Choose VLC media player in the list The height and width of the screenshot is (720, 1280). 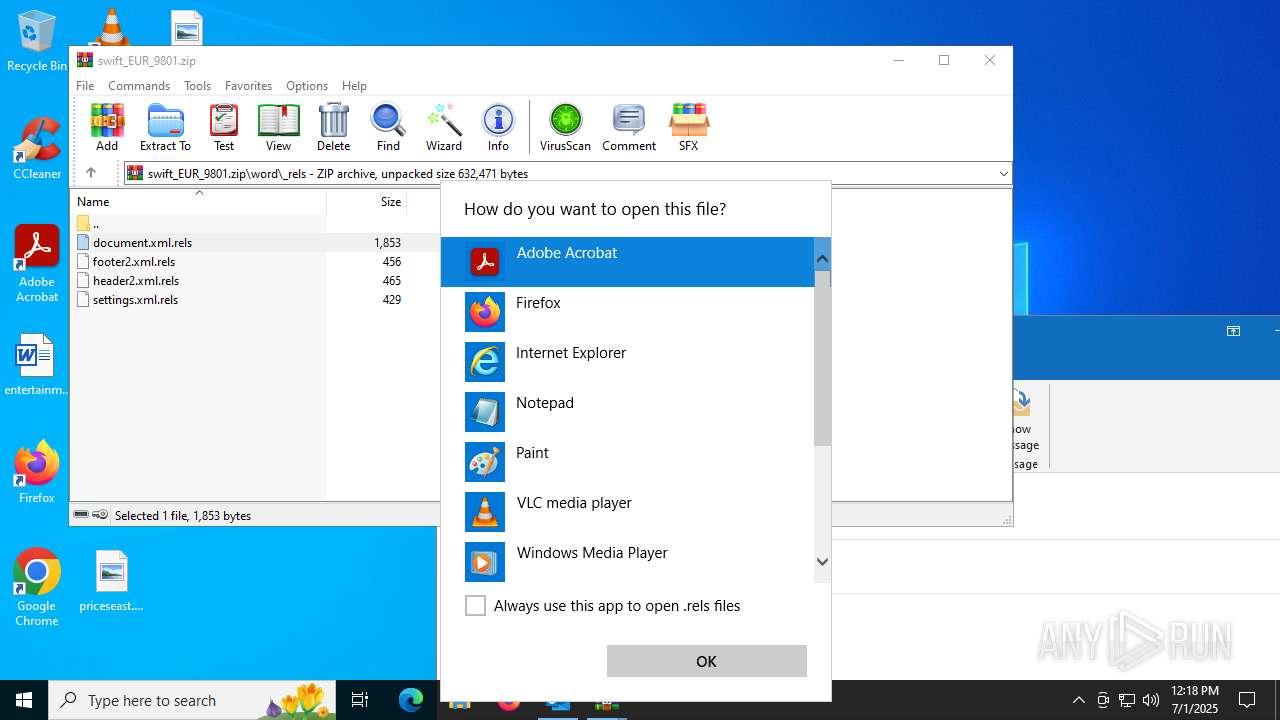click(x=629, y=512)
